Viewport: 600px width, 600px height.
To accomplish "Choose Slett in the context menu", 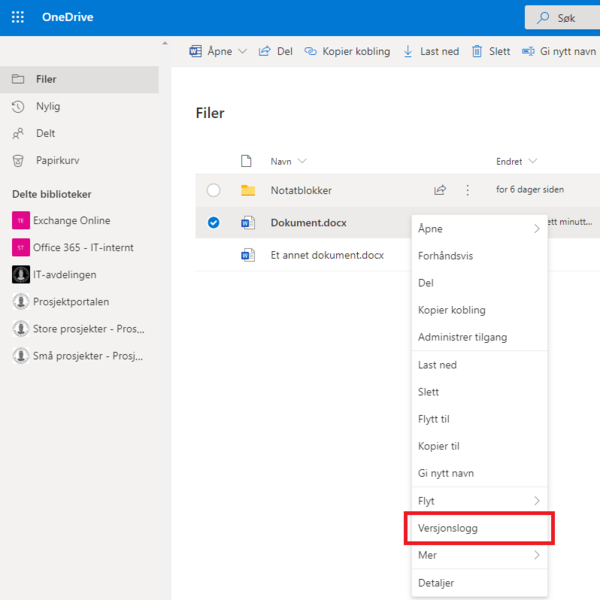I will pos(480,392).
